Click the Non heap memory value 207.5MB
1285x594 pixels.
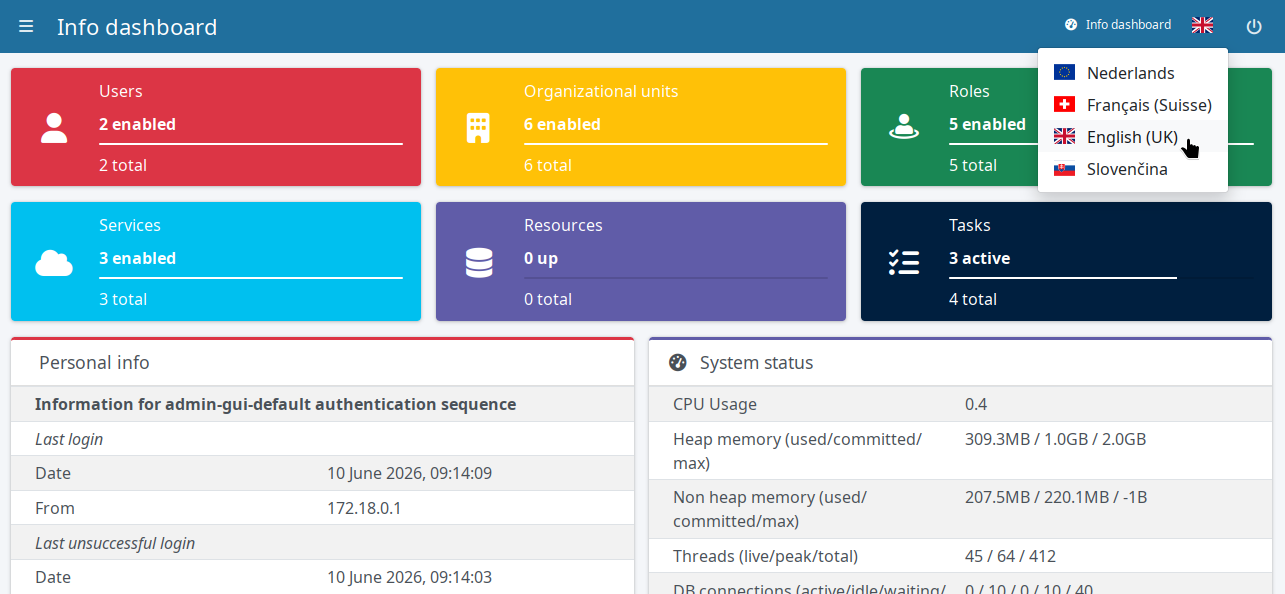click(1055, 497)
